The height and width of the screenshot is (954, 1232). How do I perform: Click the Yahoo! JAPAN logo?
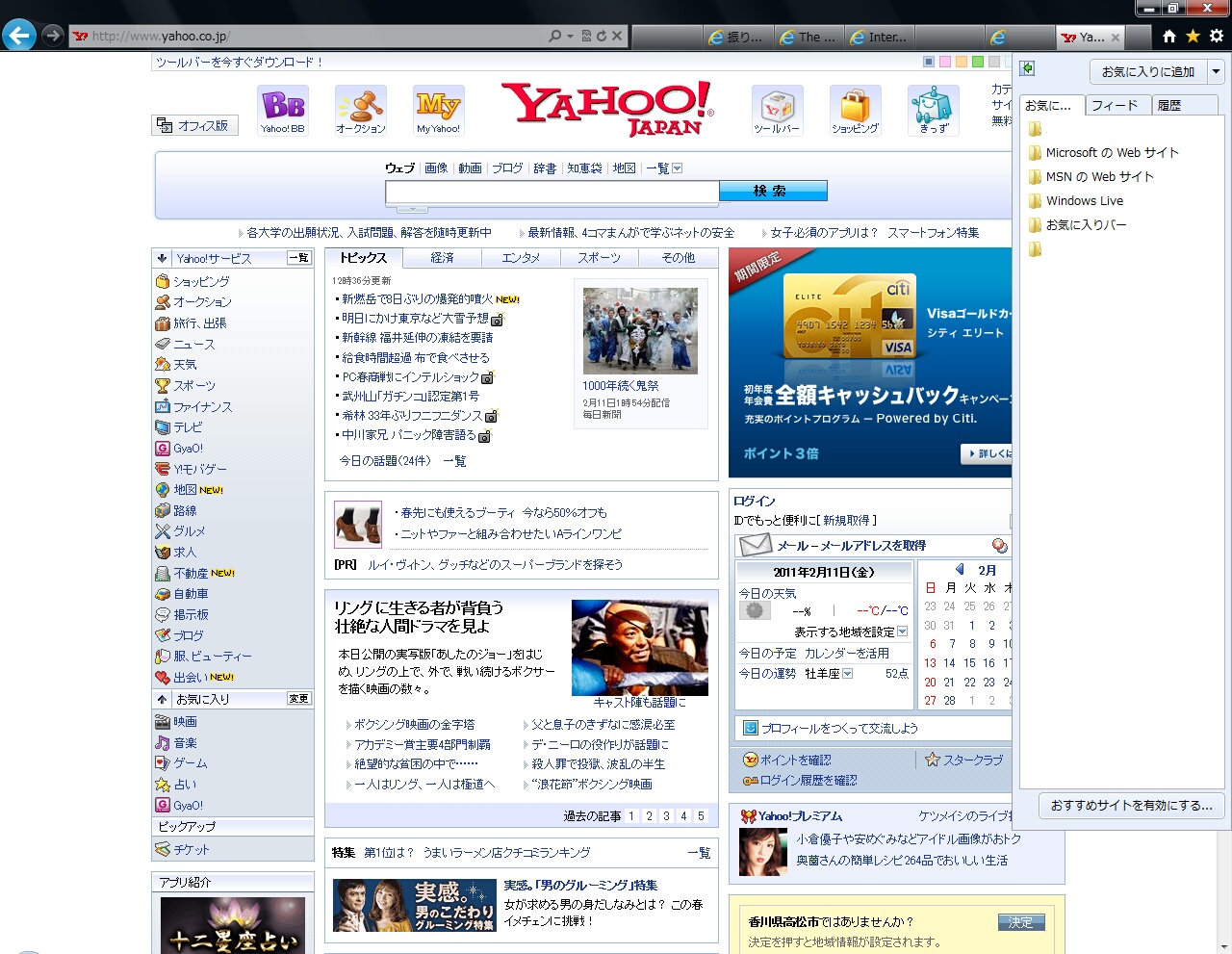[607, 108]
